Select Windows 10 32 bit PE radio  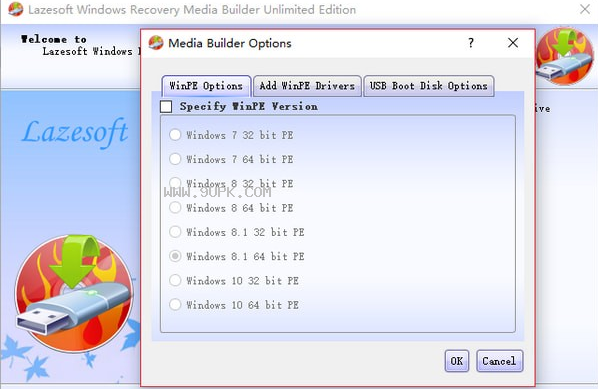(x=175, y=280)
